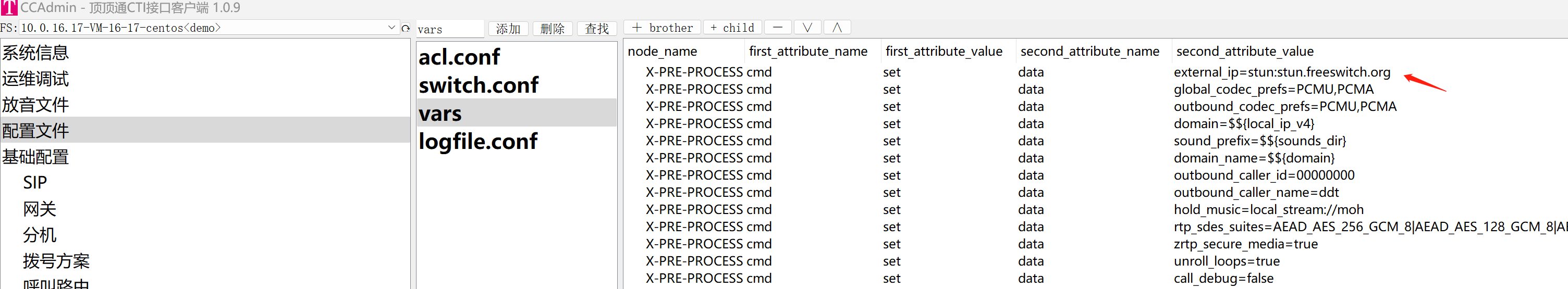Screen dimensions: 1568x289
Task: Click the refresh icon beside the FS dropdown
Action: [x=406, y=28]
